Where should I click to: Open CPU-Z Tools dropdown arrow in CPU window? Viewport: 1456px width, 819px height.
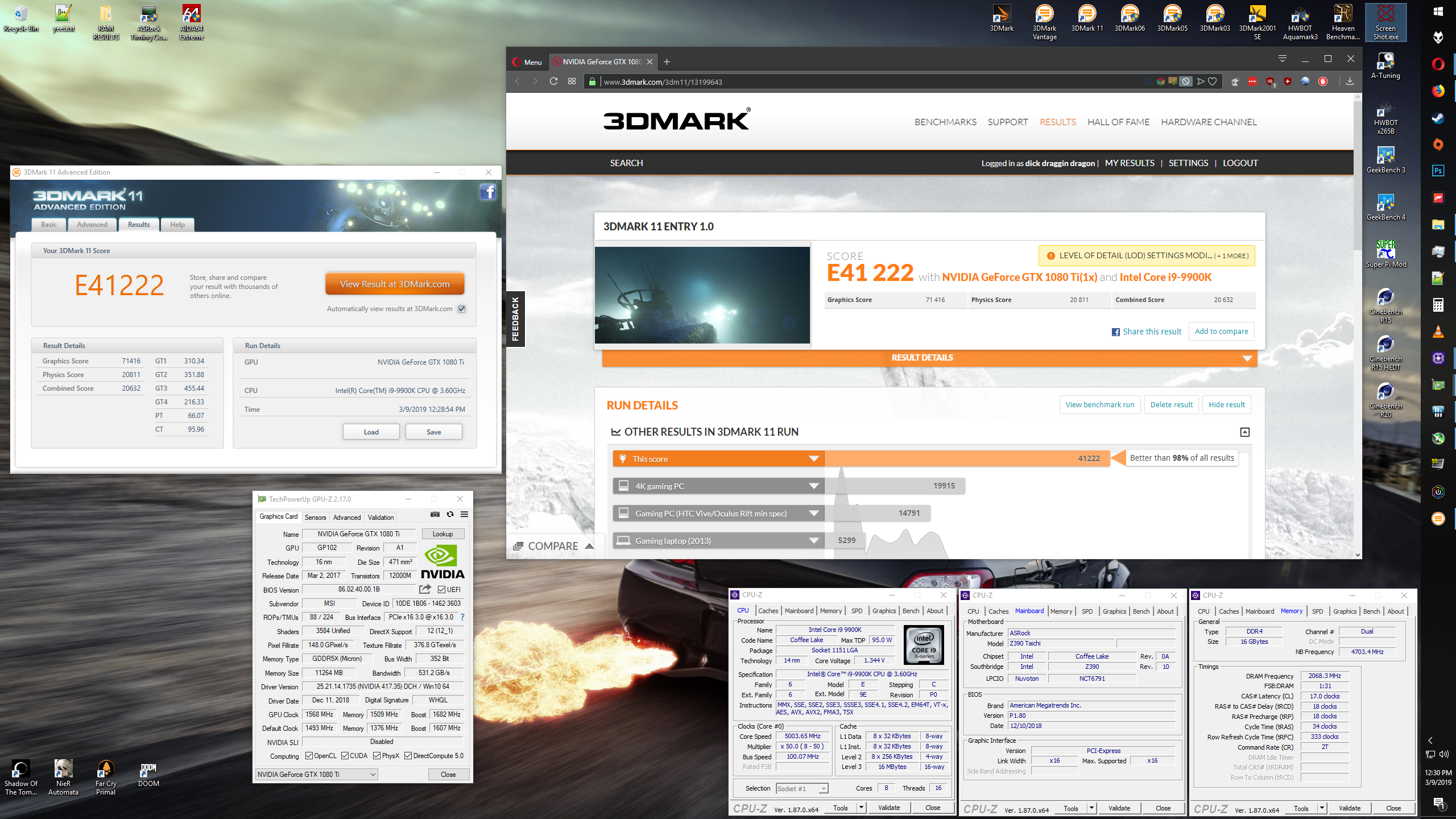pyautogui.click(x=861, y=808)
